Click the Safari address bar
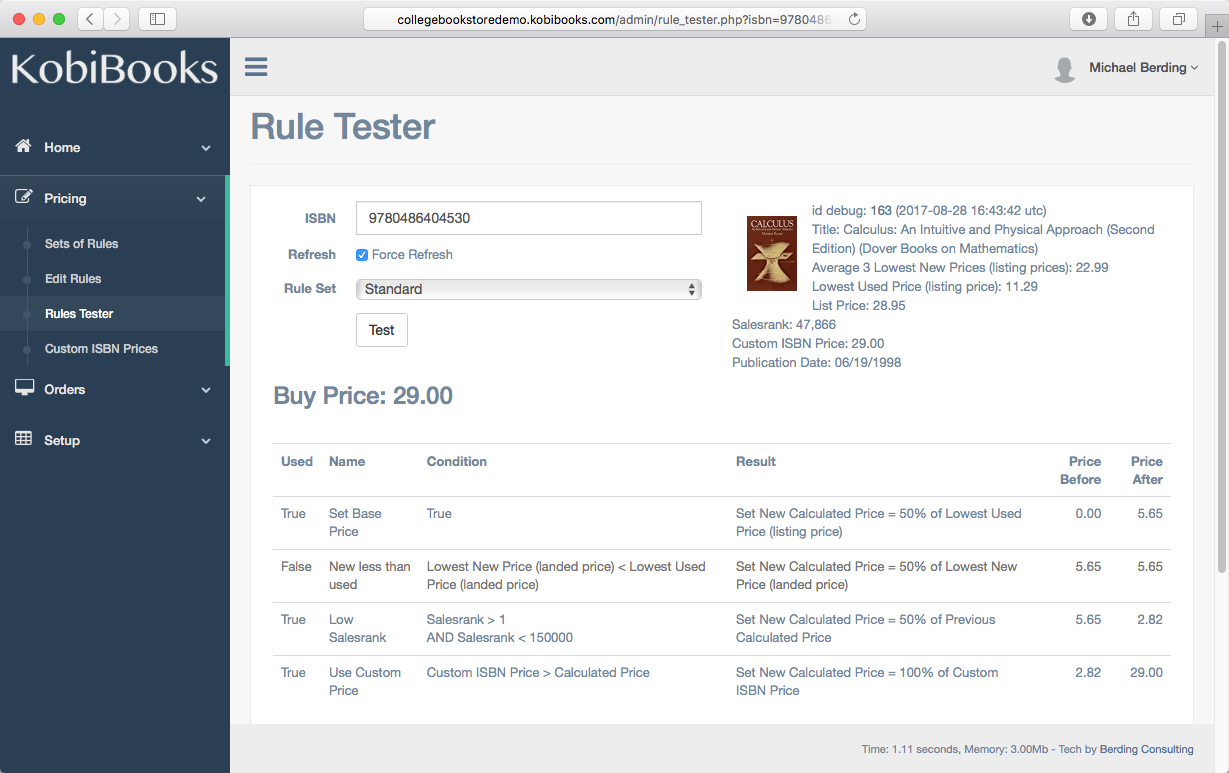 [615, 19]
